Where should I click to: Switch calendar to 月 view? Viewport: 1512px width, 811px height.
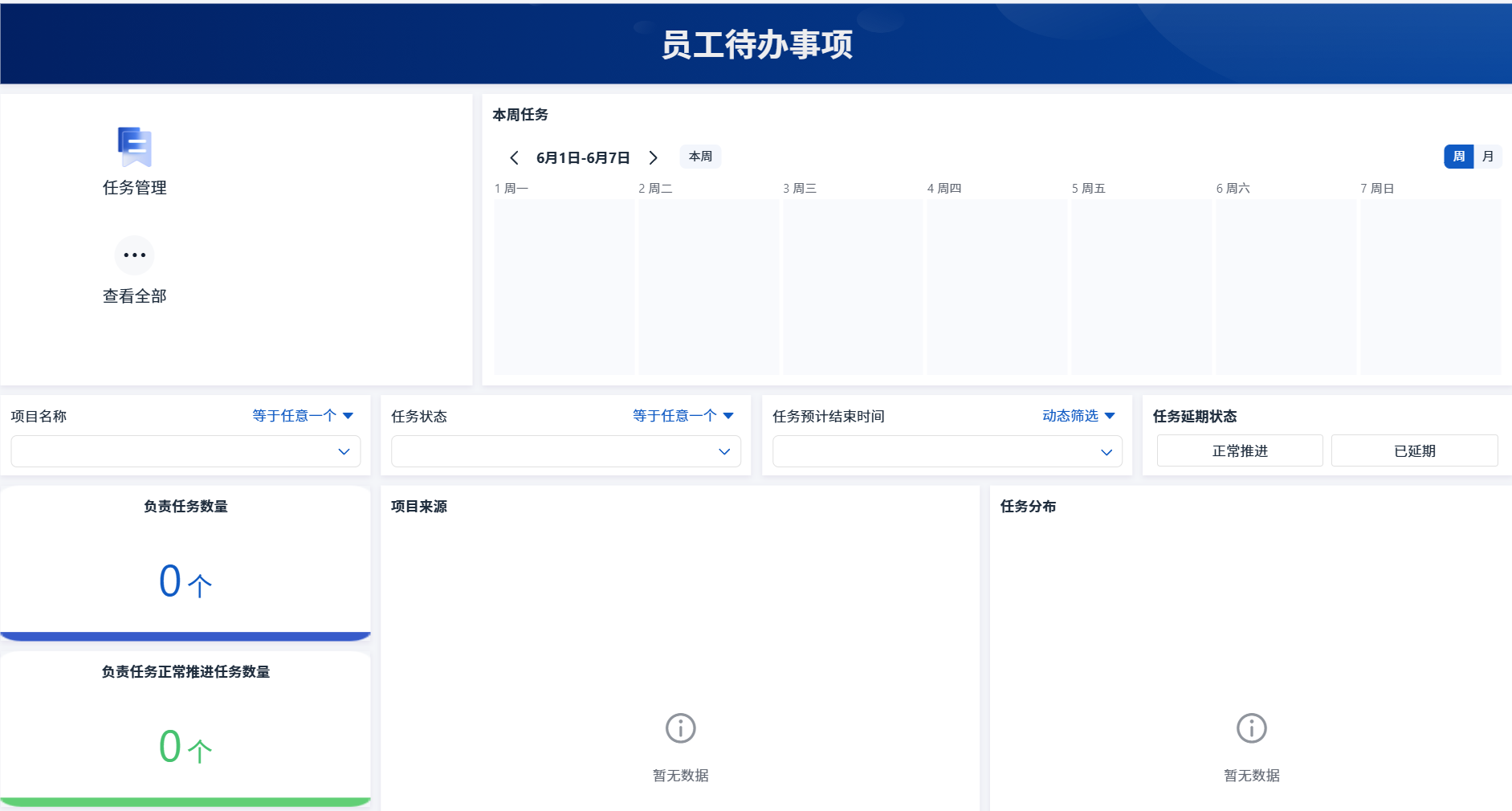(1488, 157)
